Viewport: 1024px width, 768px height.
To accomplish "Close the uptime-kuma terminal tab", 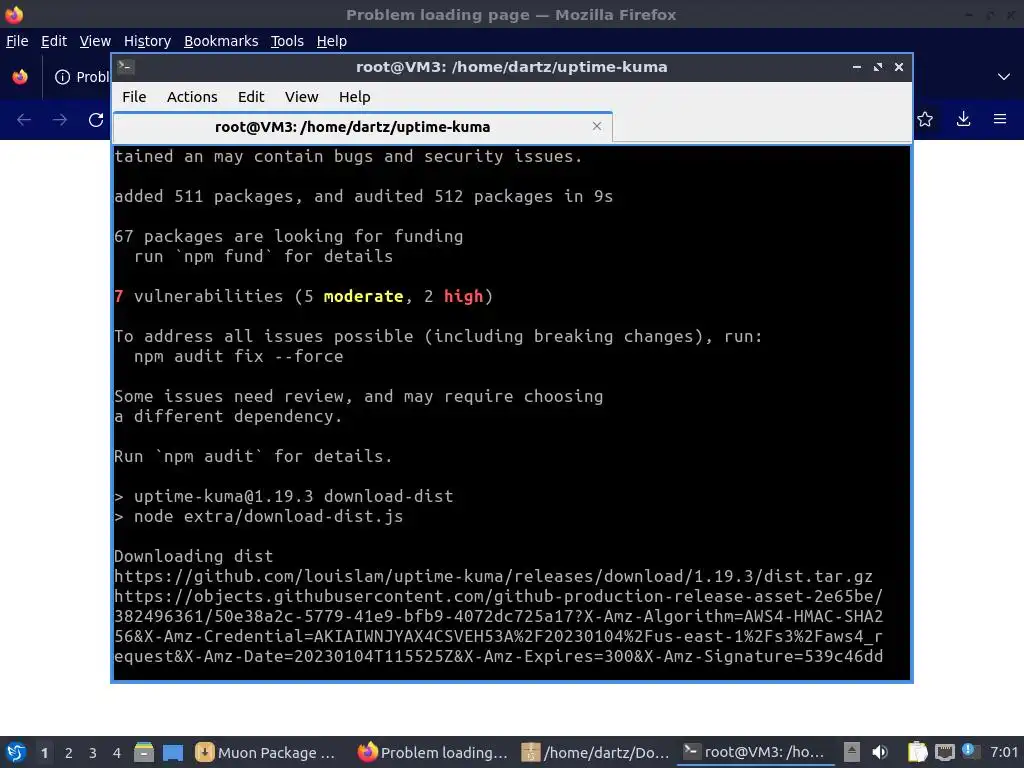I will tap(596, 126).
